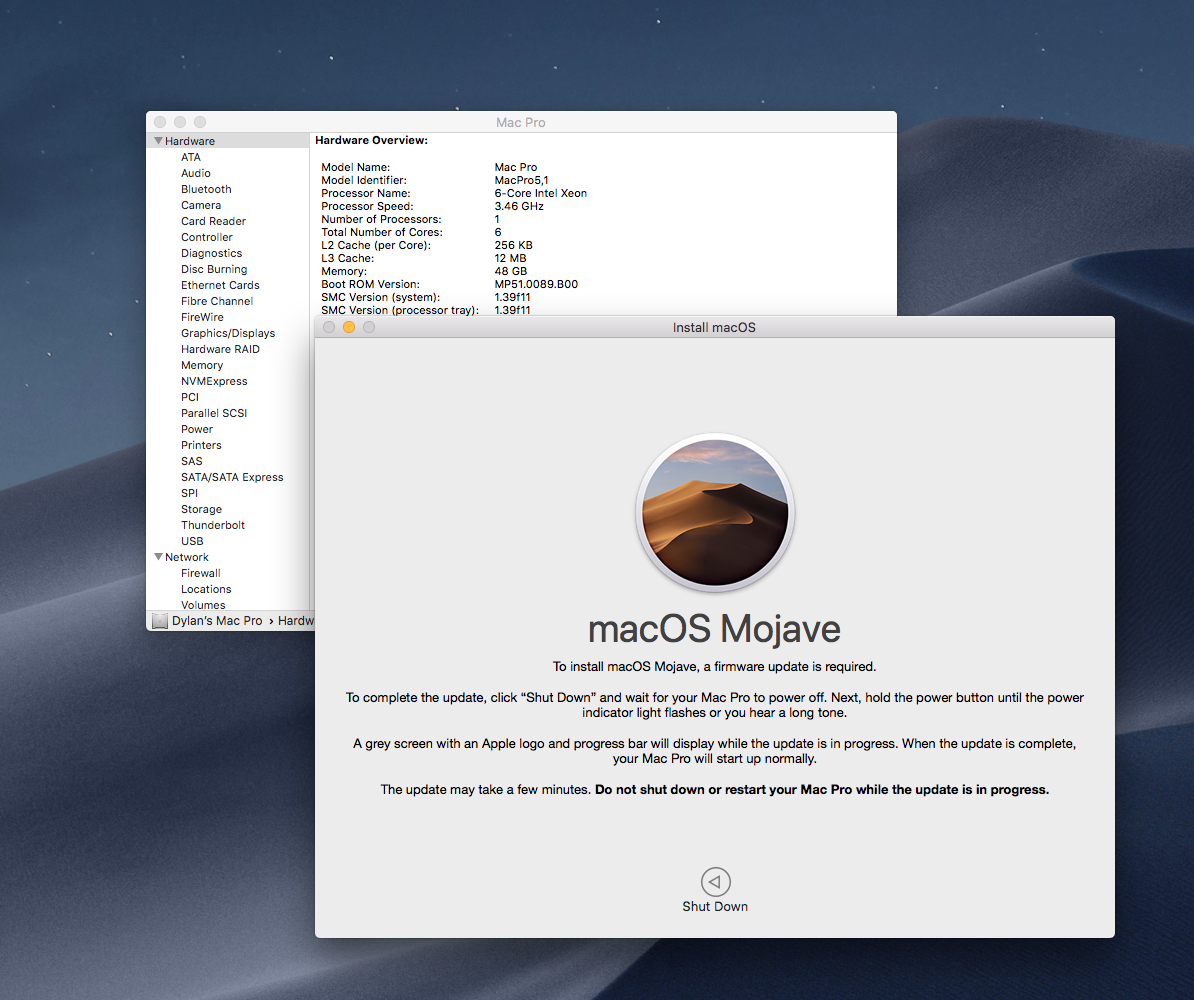
Task: Select Network in the sidebar
Action: pyautogui.click(x=187, y=557)
